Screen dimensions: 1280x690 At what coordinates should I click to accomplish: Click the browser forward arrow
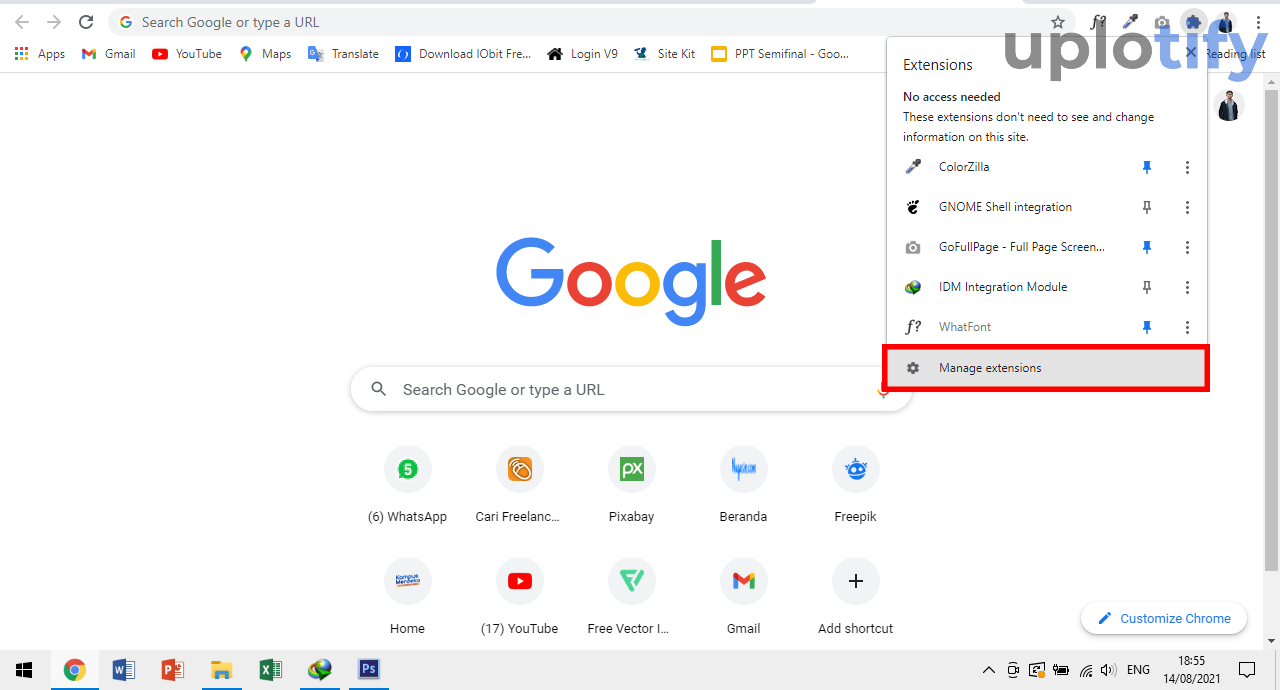[x=54, y=22]
